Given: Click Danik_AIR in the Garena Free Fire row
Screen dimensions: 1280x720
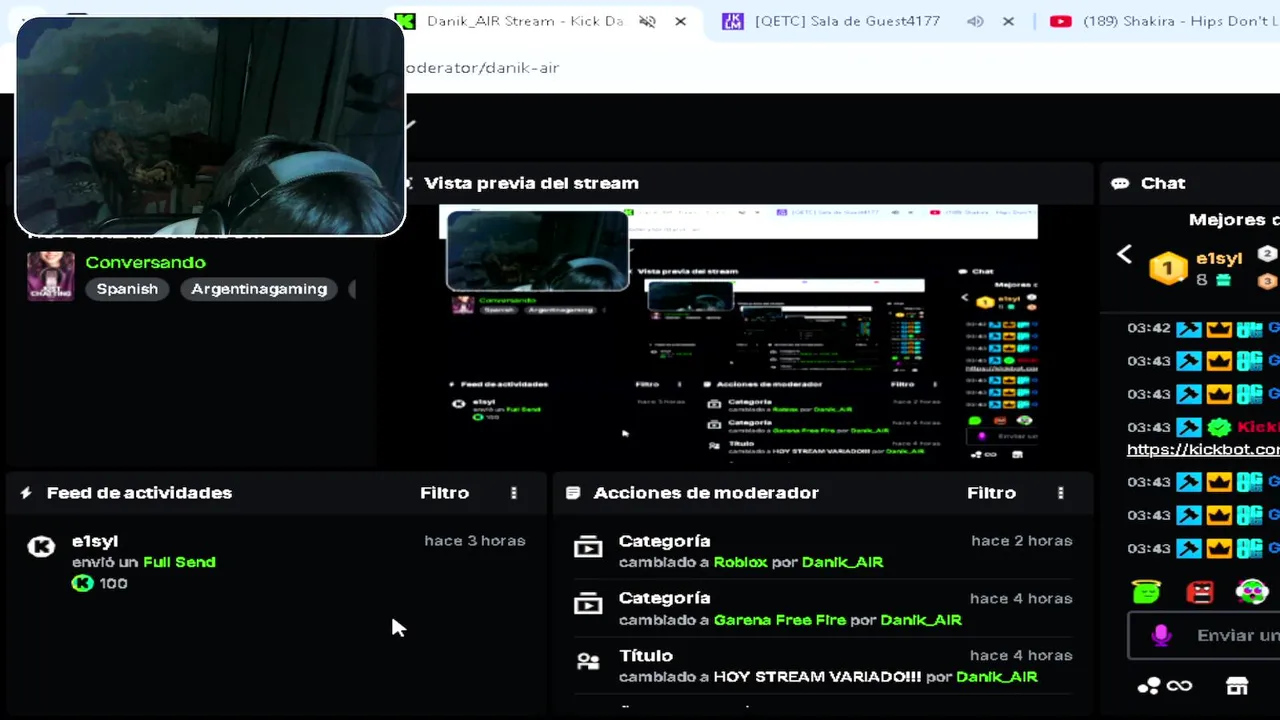Looking at the screenshot, I should (921, 620).
